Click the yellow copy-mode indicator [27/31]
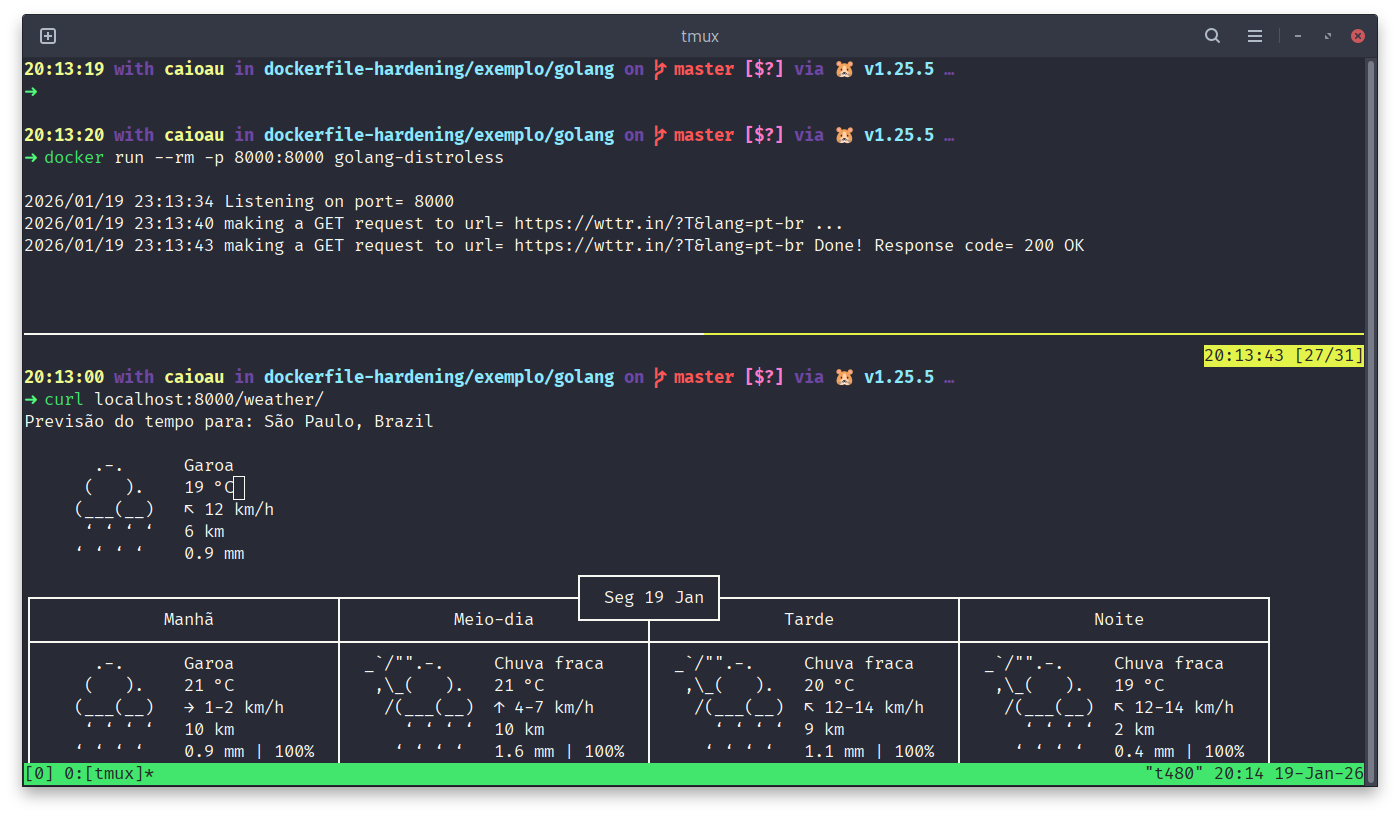This screenshot has height=817, width=1400. point(1283,356)
